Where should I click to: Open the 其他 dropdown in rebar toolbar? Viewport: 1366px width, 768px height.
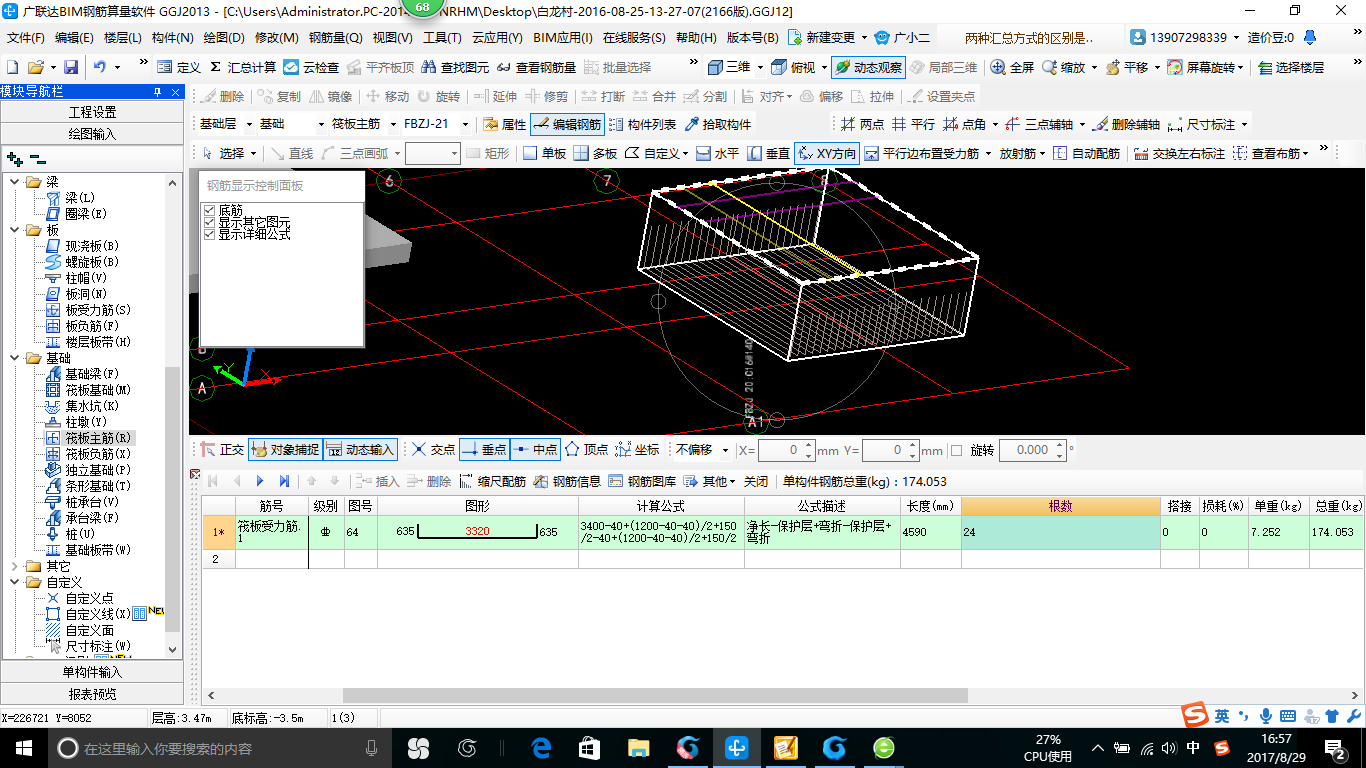click(x=710, y=481)
